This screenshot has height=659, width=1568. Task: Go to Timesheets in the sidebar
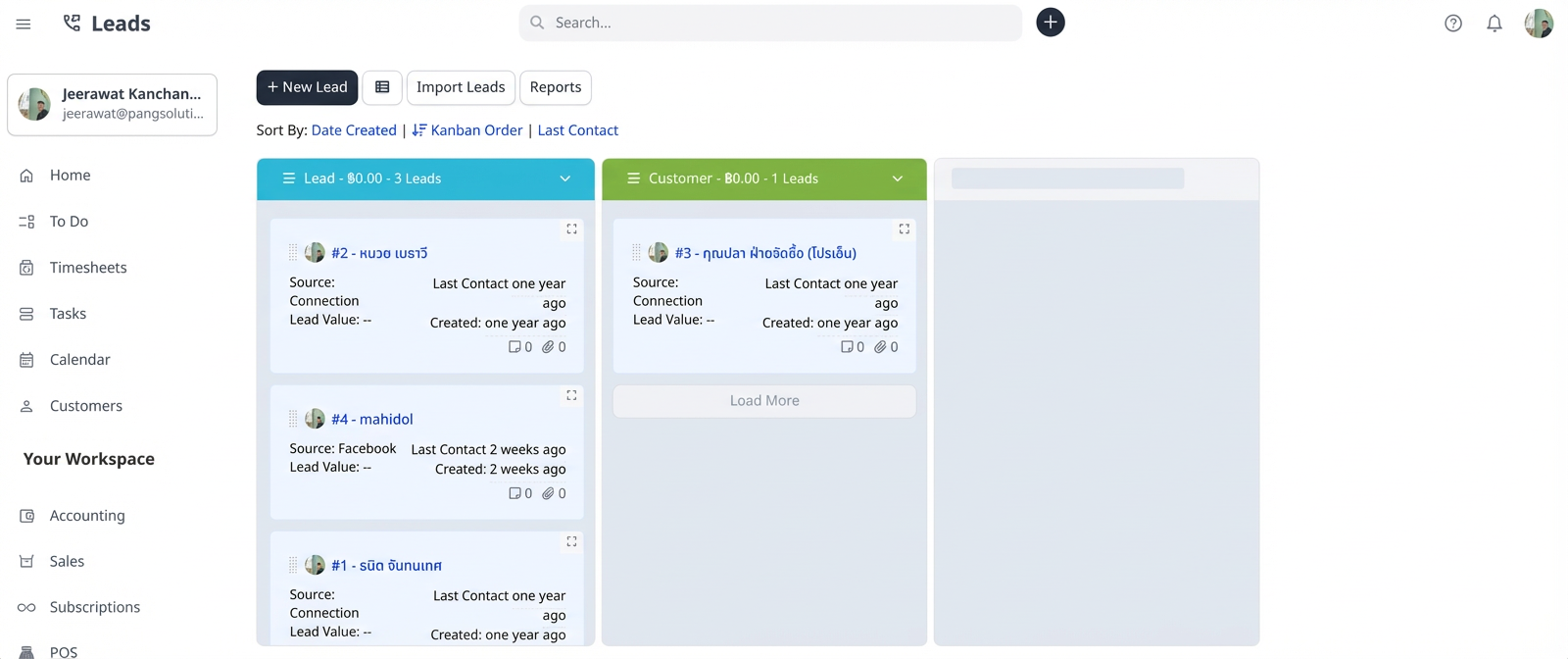coord(88,268)
